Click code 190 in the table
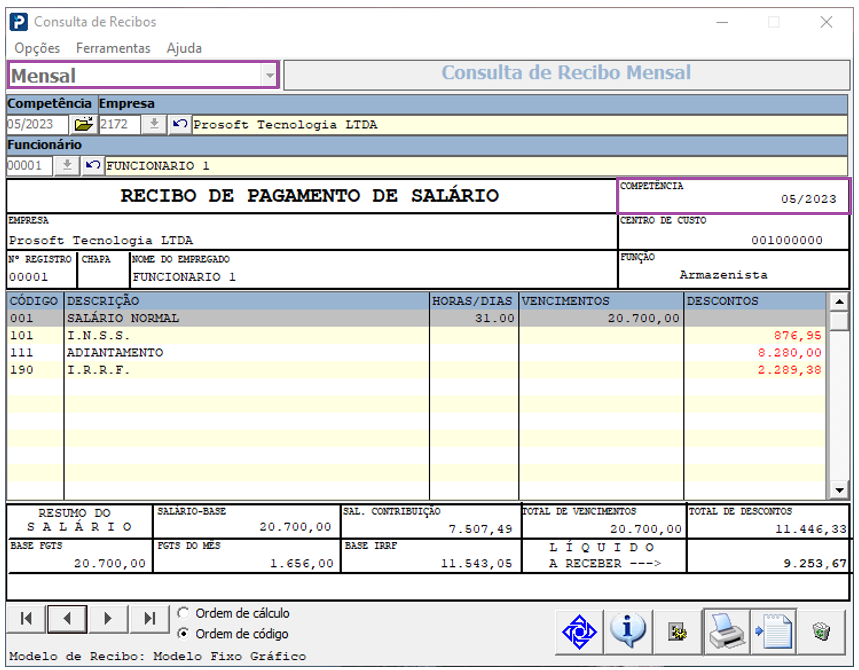This screenshot has width=859, height=670. click(21, 370)
